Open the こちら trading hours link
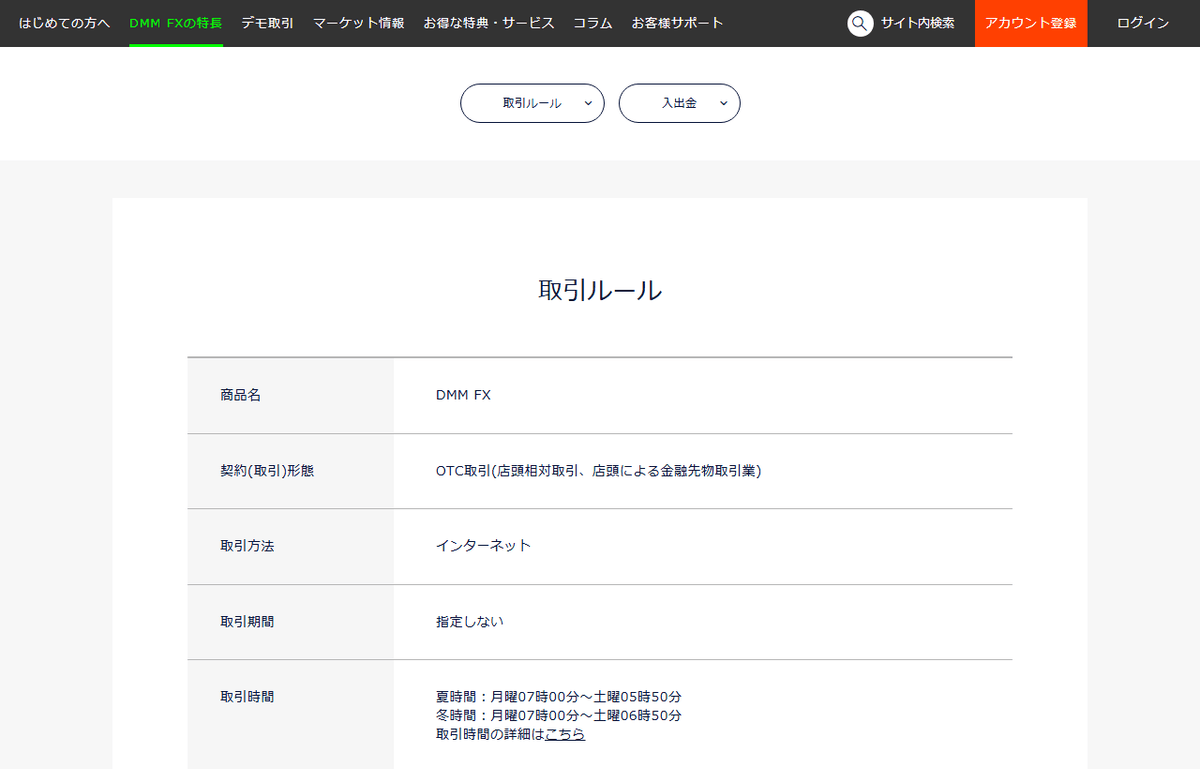The image size is (1200, 769). click(x=565, y=734)
